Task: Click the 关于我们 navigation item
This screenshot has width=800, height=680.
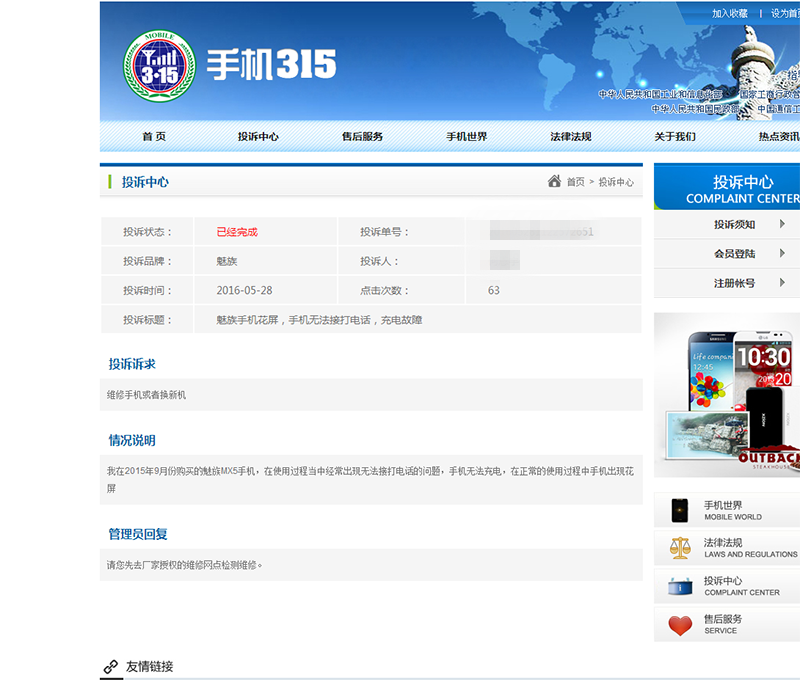Action: (x=675, y=136)
